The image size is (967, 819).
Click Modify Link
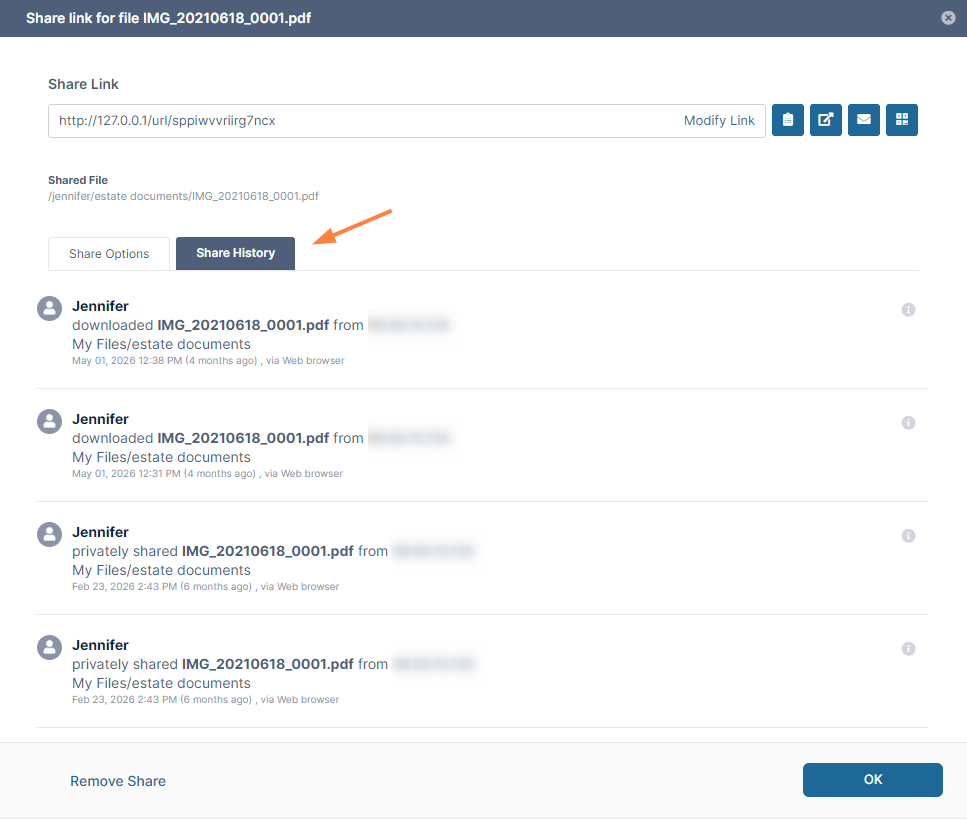click(719, 120)
